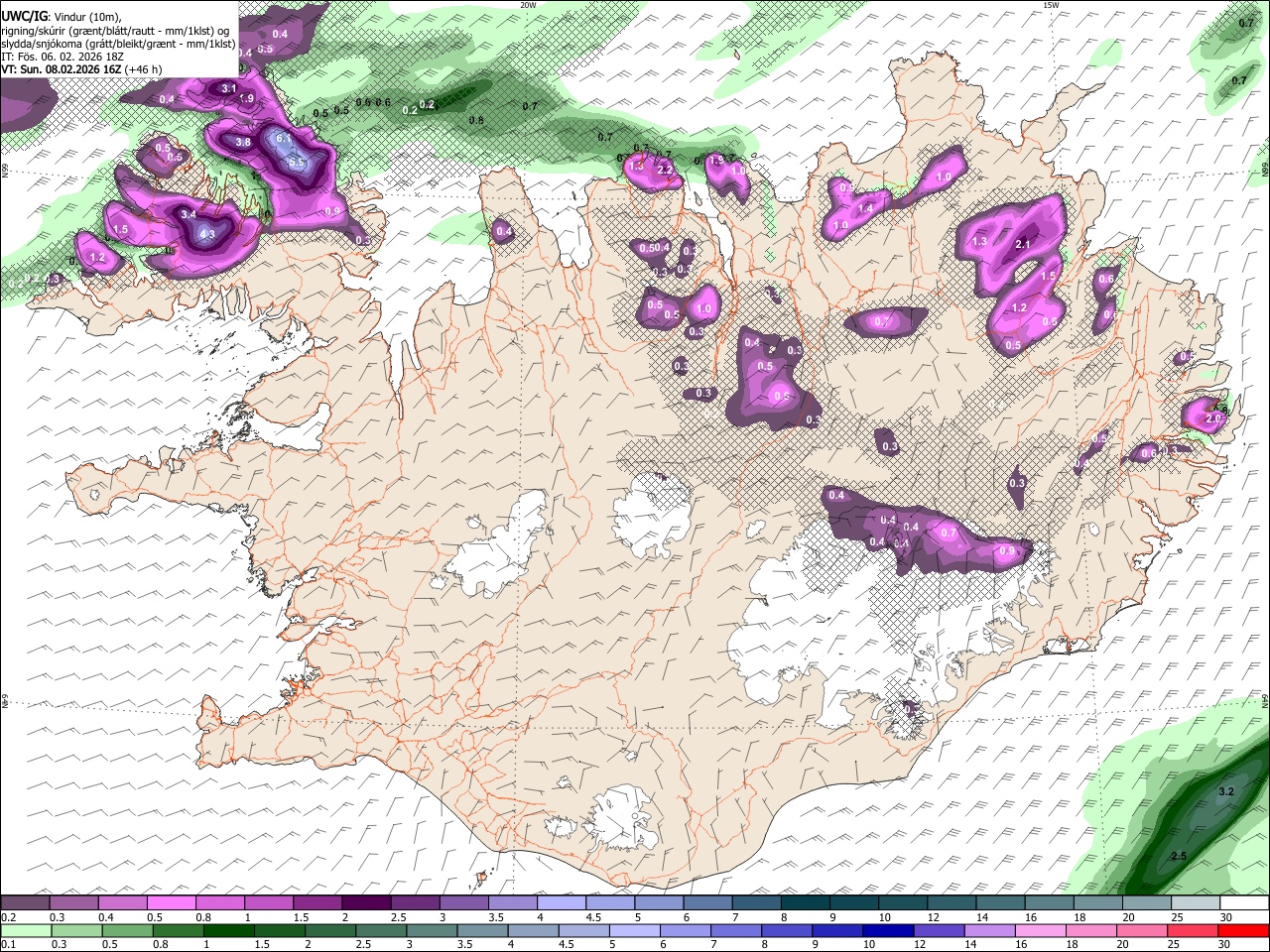Click the 'rigning/skúrir' description line
Screen dimensions: 1270x952
pyautogui.click(x=115, y=31)
